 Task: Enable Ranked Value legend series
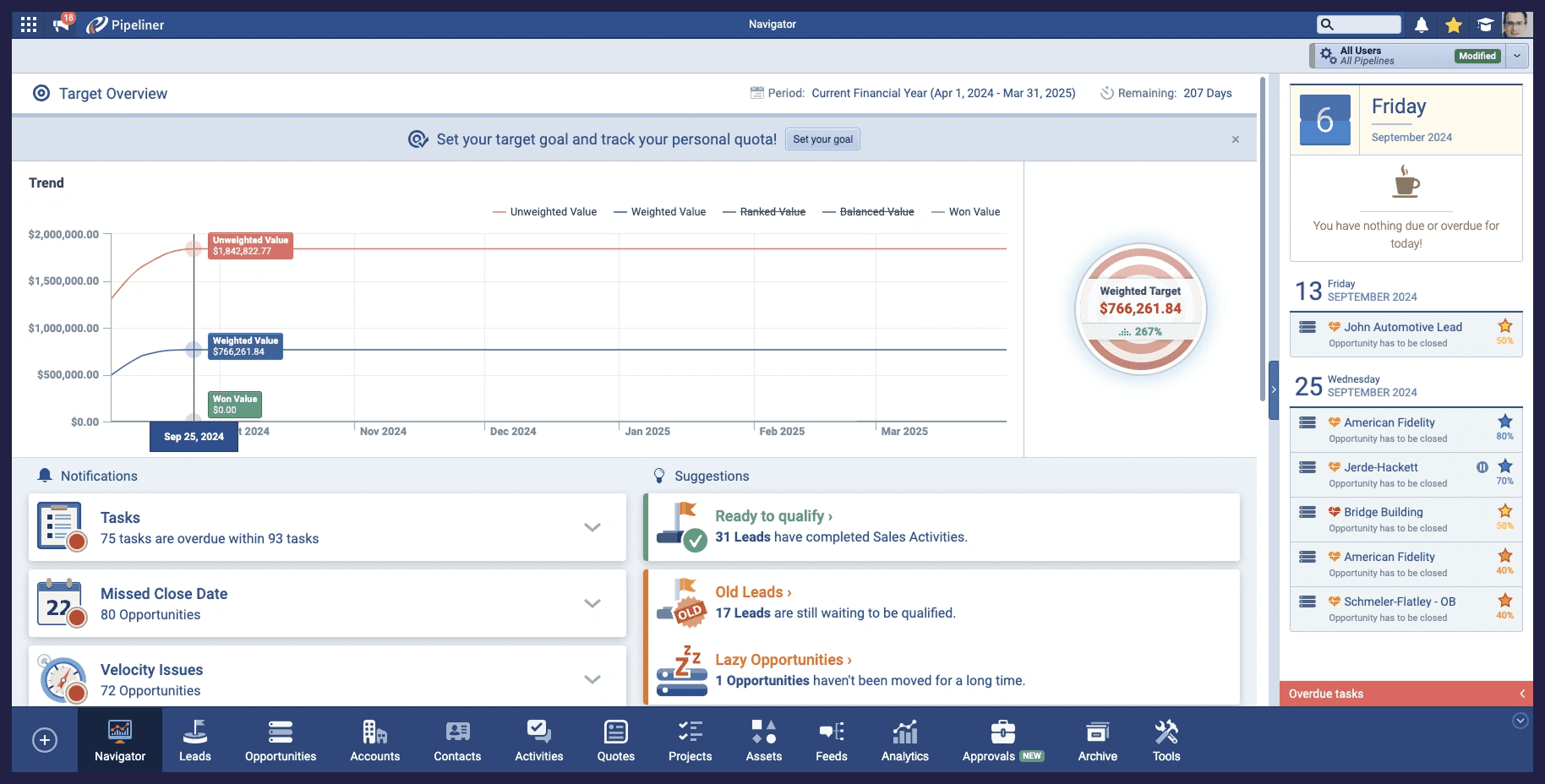pyautogui.click(x=764, y=212)
